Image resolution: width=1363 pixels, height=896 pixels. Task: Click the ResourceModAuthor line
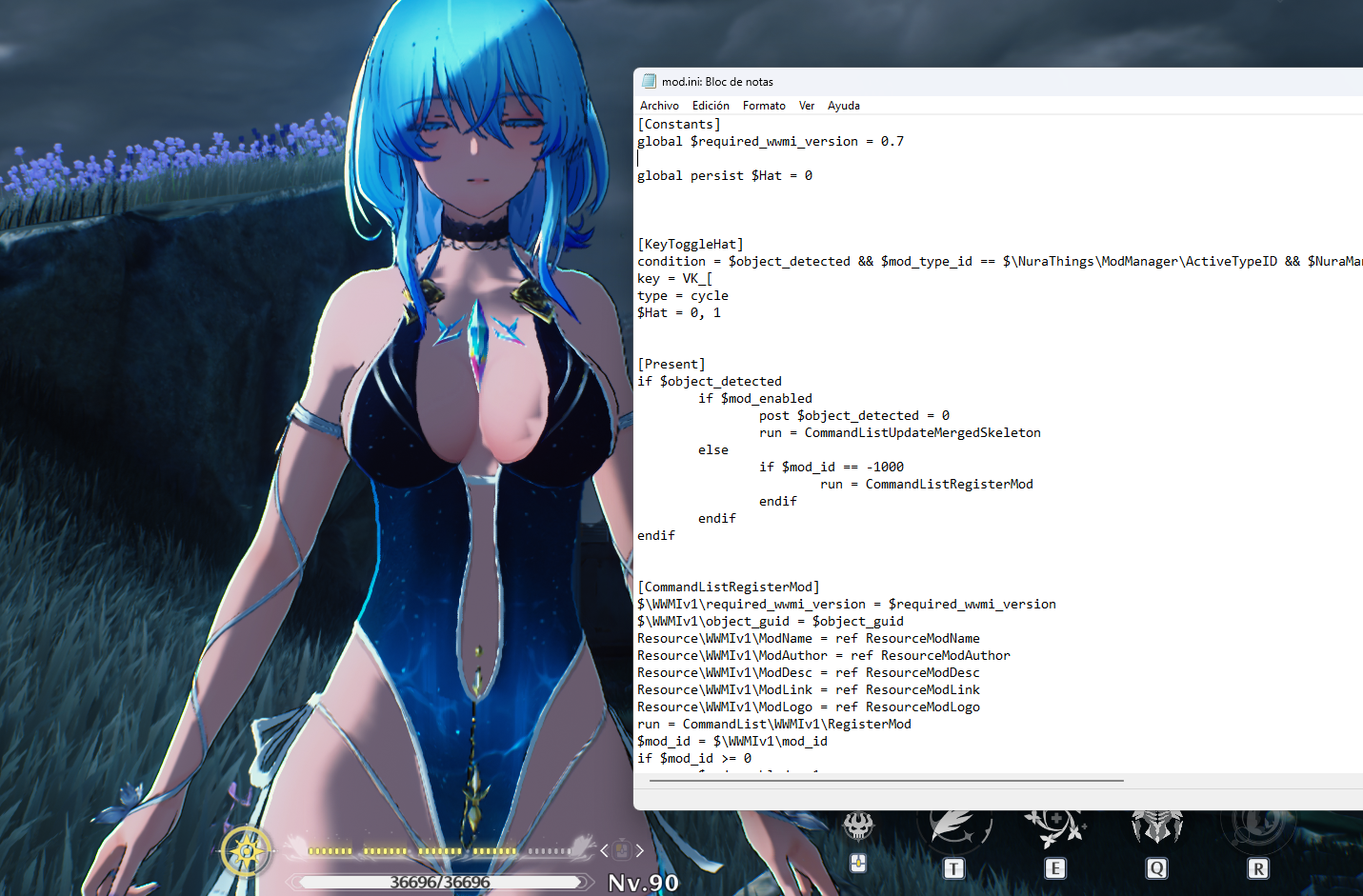point(824,656)
